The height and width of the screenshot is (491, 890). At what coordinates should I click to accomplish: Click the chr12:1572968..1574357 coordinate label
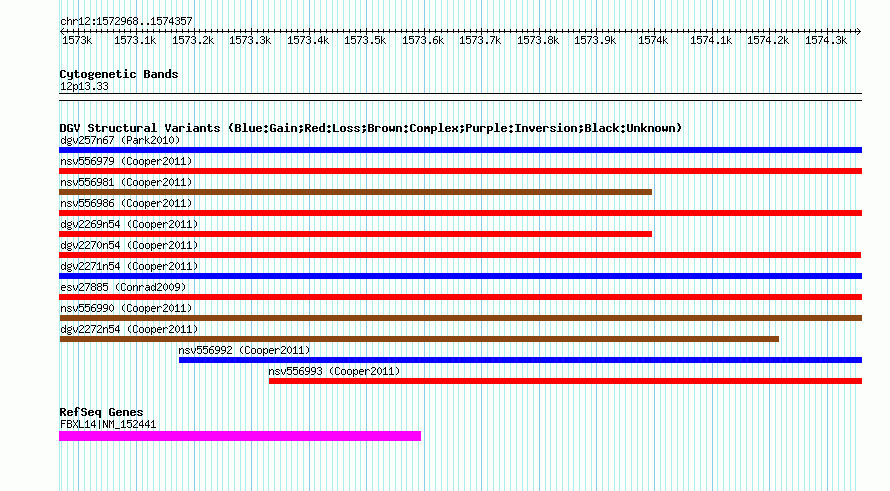126,22
